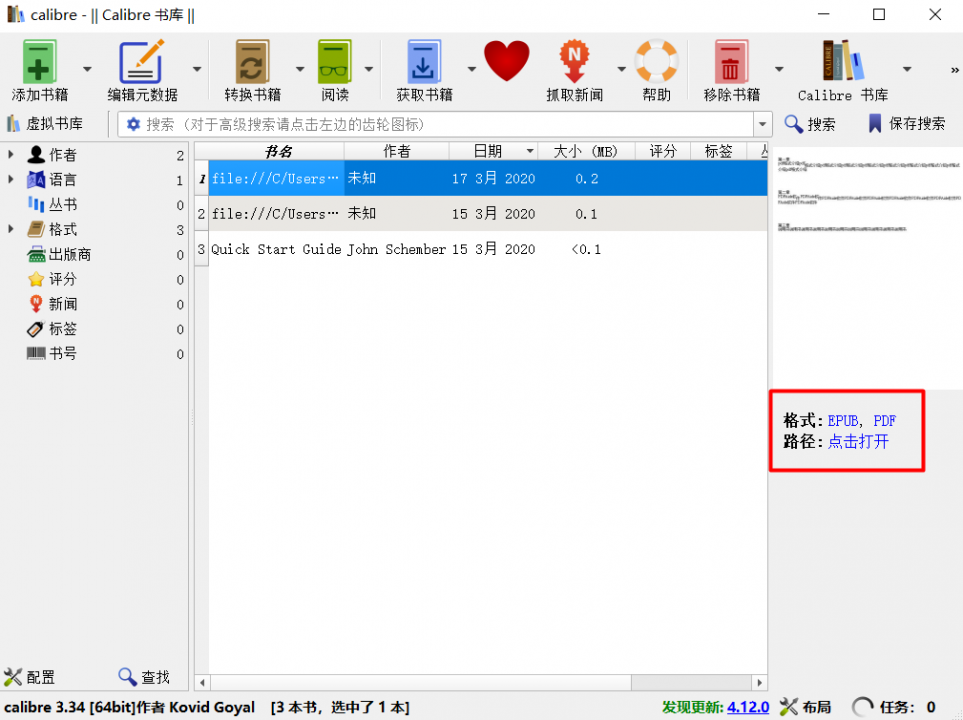The height and width of the screenshot is (720, 963).
Task: Sort by Size (大小 MB) column header
Action: click(x=586, y=151)
